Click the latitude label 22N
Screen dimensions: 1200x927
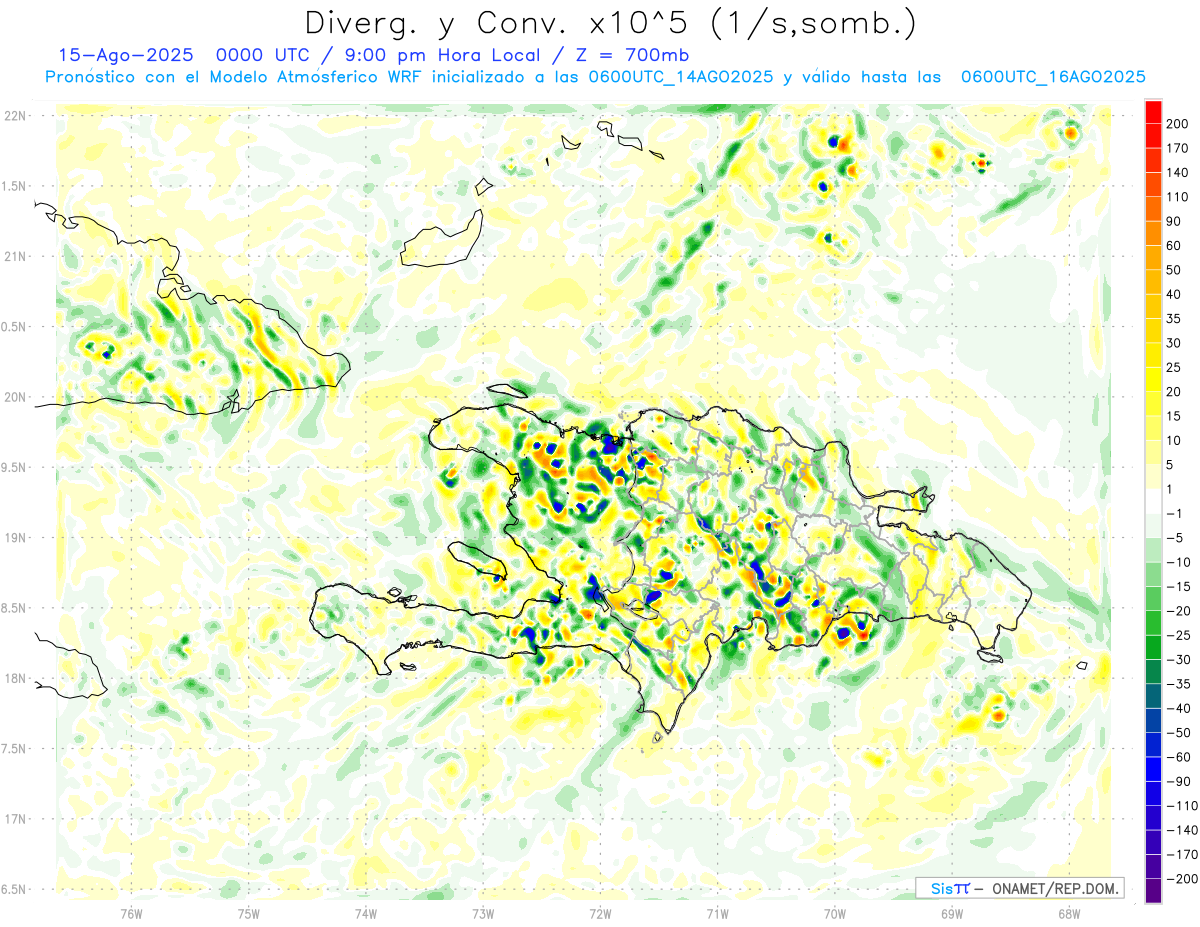pos(15,115)
